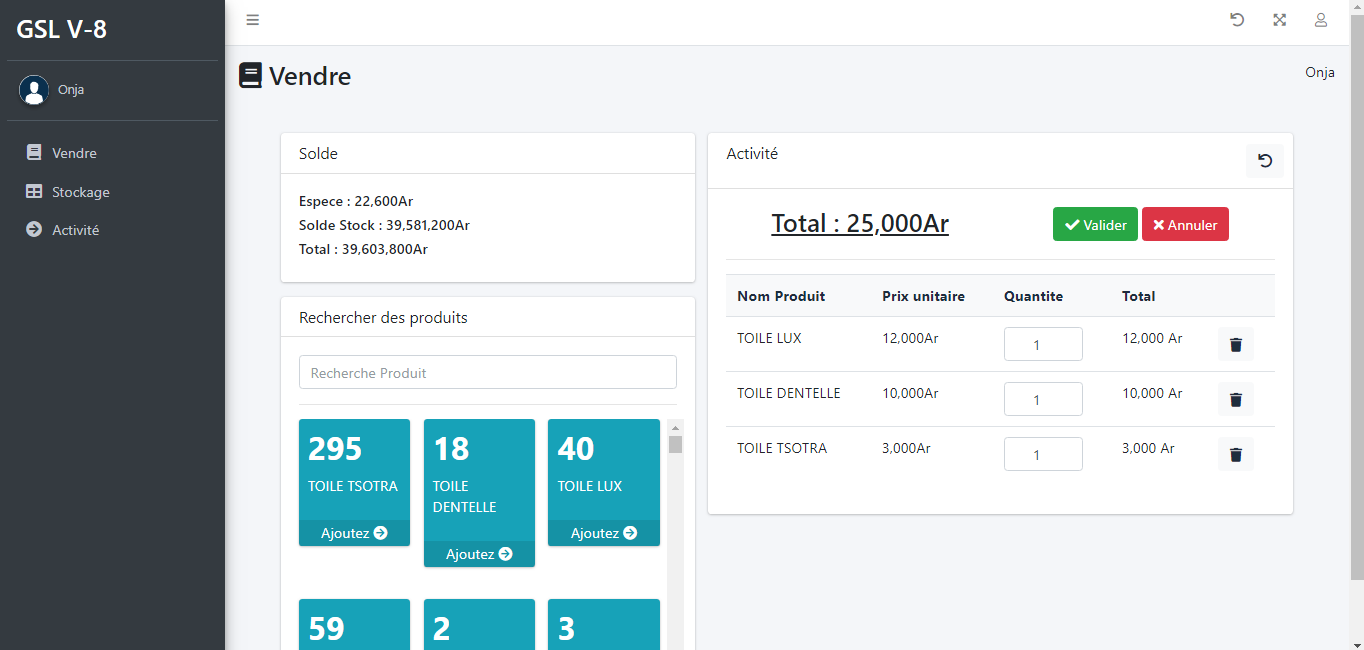Screen dimensions: 1364x650
Task: Toggle the hamburger sidebar menu icon
Action: pyautogui.click(x=253, y=20)
